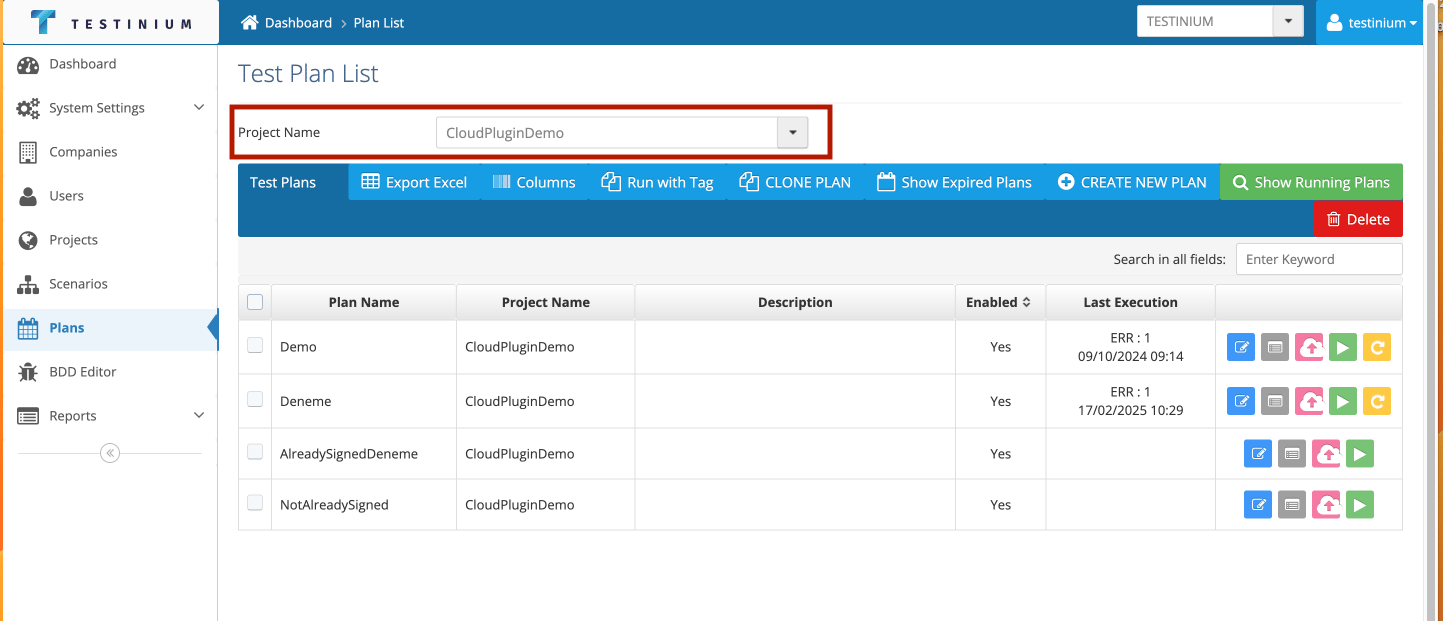
Task: Click the CLONE PLAN button
Action: pyautogui.click(x=795, y=182)
